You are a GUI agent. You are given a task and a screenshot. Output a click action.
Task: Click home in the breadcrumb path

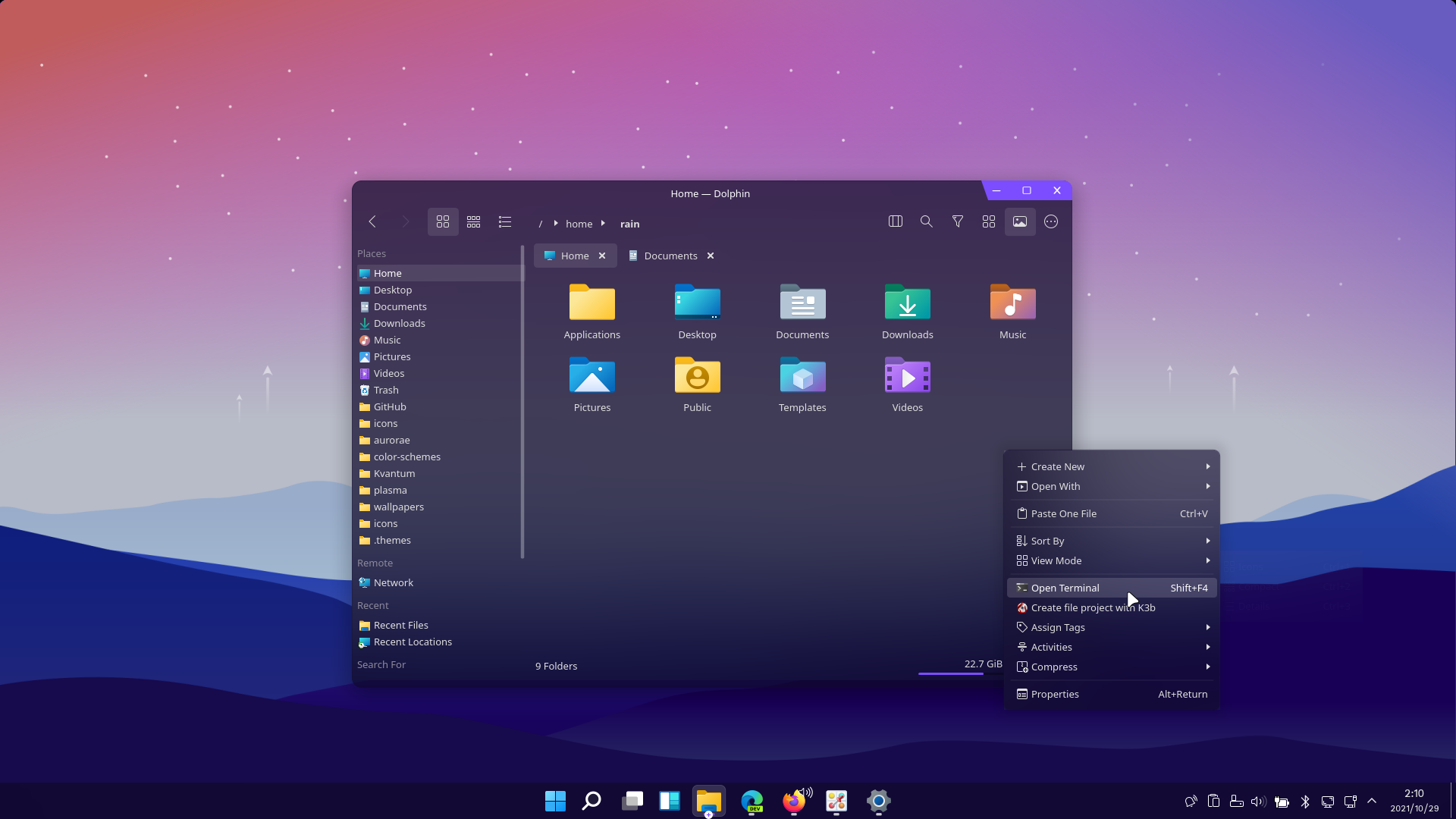click(579, 224)
